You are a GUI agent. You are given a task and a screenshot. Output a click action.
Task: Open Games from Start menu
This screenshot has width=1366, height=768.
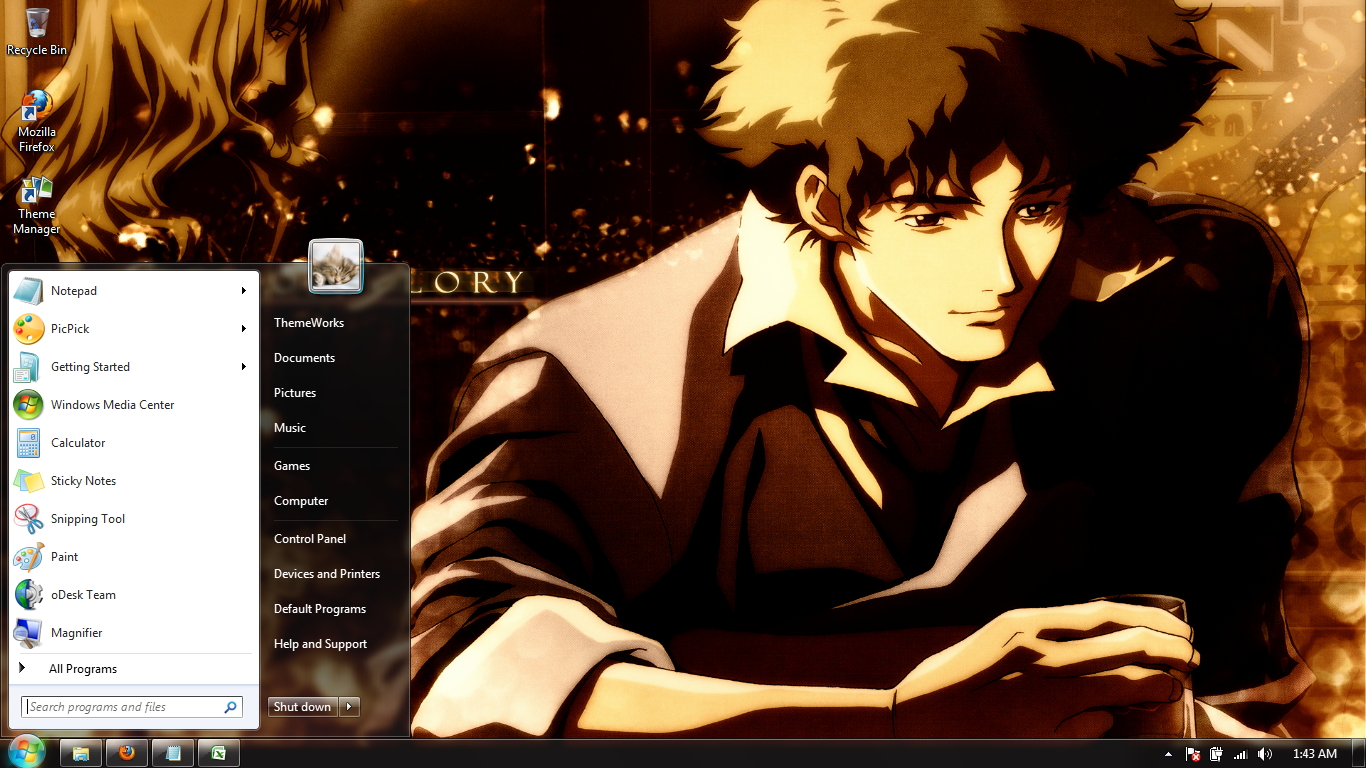coord(292,466)
